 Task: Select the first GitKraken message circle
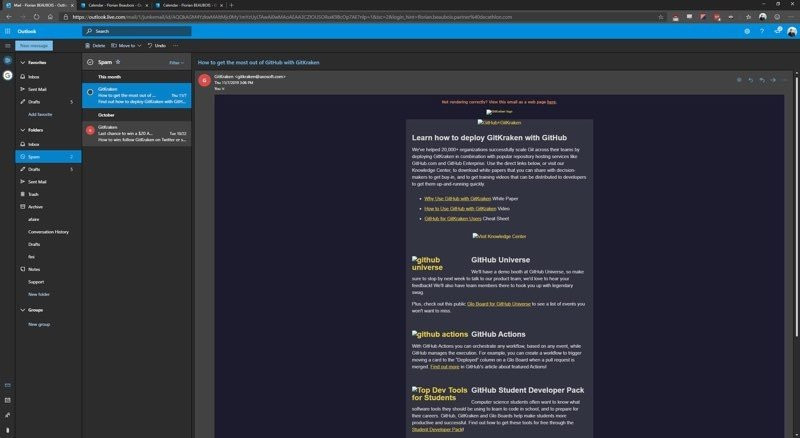(x=90, y=92)
